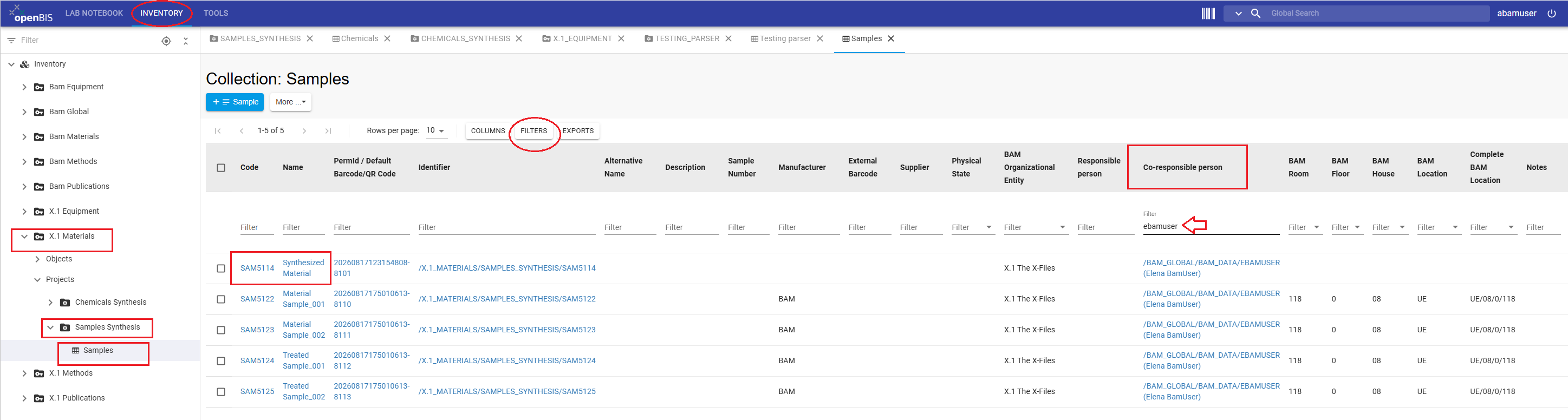
Task: Open the Rows per page dropdown
Action: pyautogui.click(x=436, y=131)
